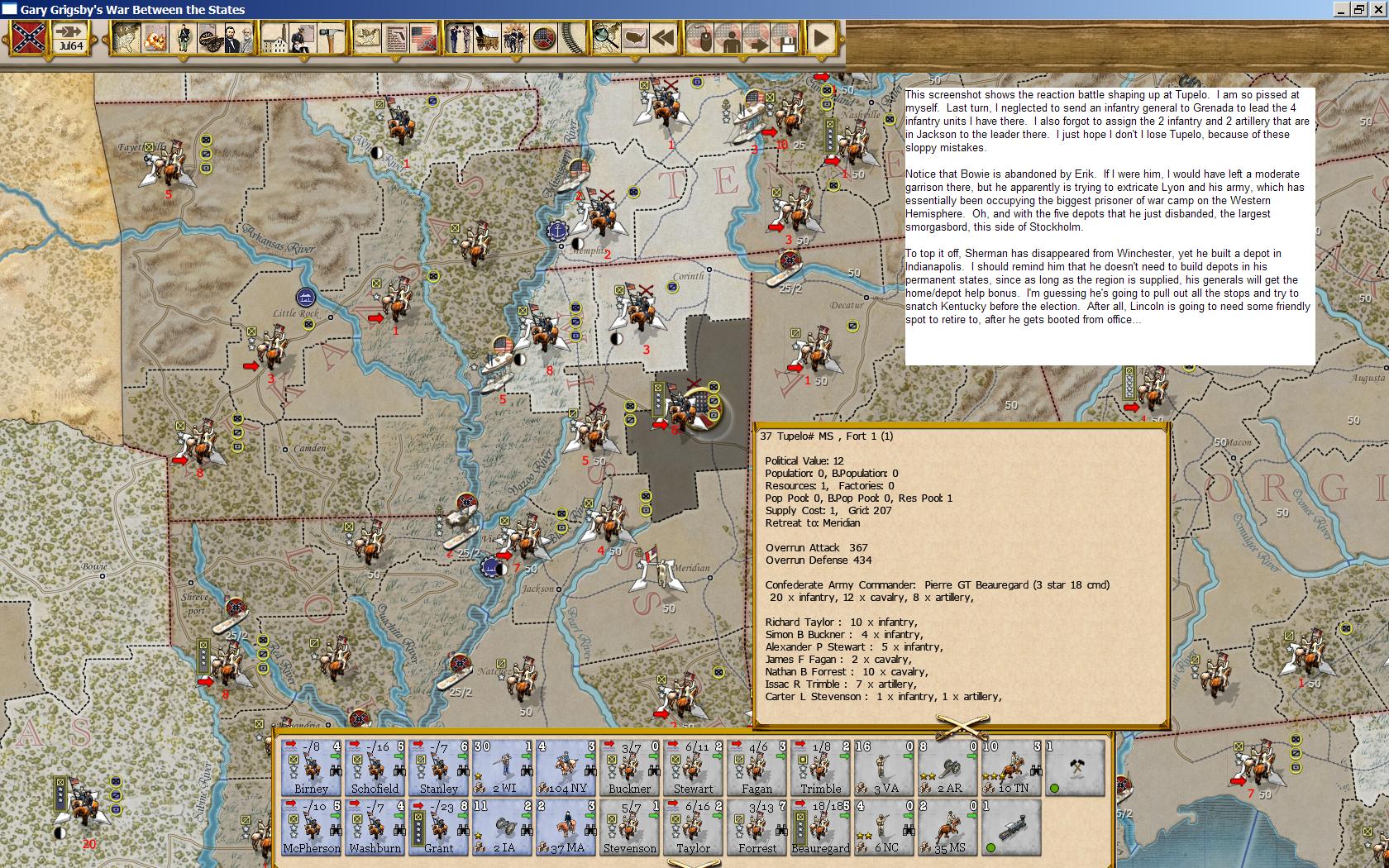Click the floppy disk save game icon
Image resolution: width=1389 pixels, height=868 pixels.
pyautogui.click(x=785, y=38)
